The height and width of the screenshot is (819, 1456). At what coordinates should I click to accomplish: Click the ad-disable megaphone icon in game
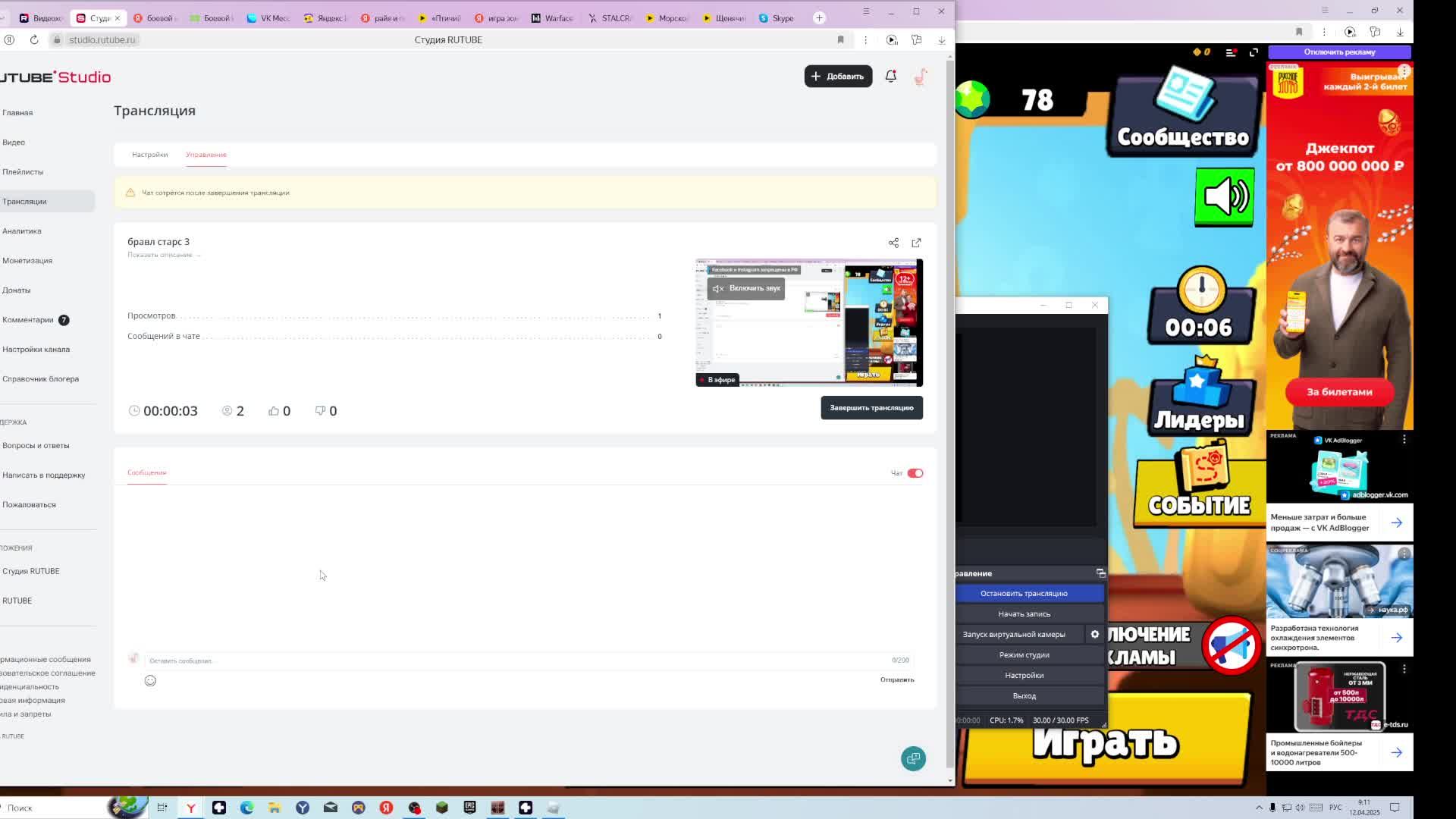coord(1230,645)
